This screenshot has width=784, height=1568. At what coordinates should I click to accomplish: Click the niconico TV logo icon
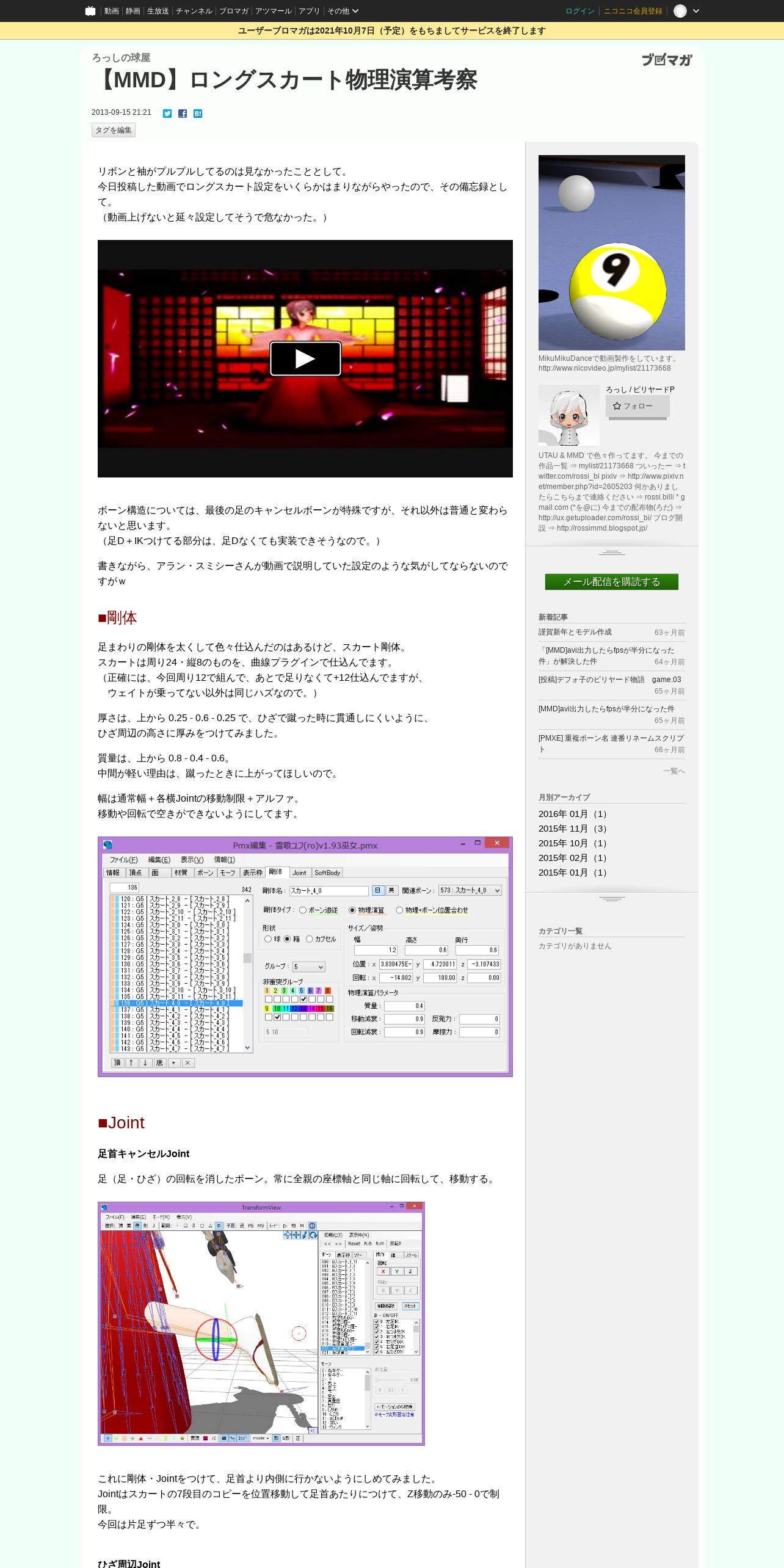tap(90, 11)
